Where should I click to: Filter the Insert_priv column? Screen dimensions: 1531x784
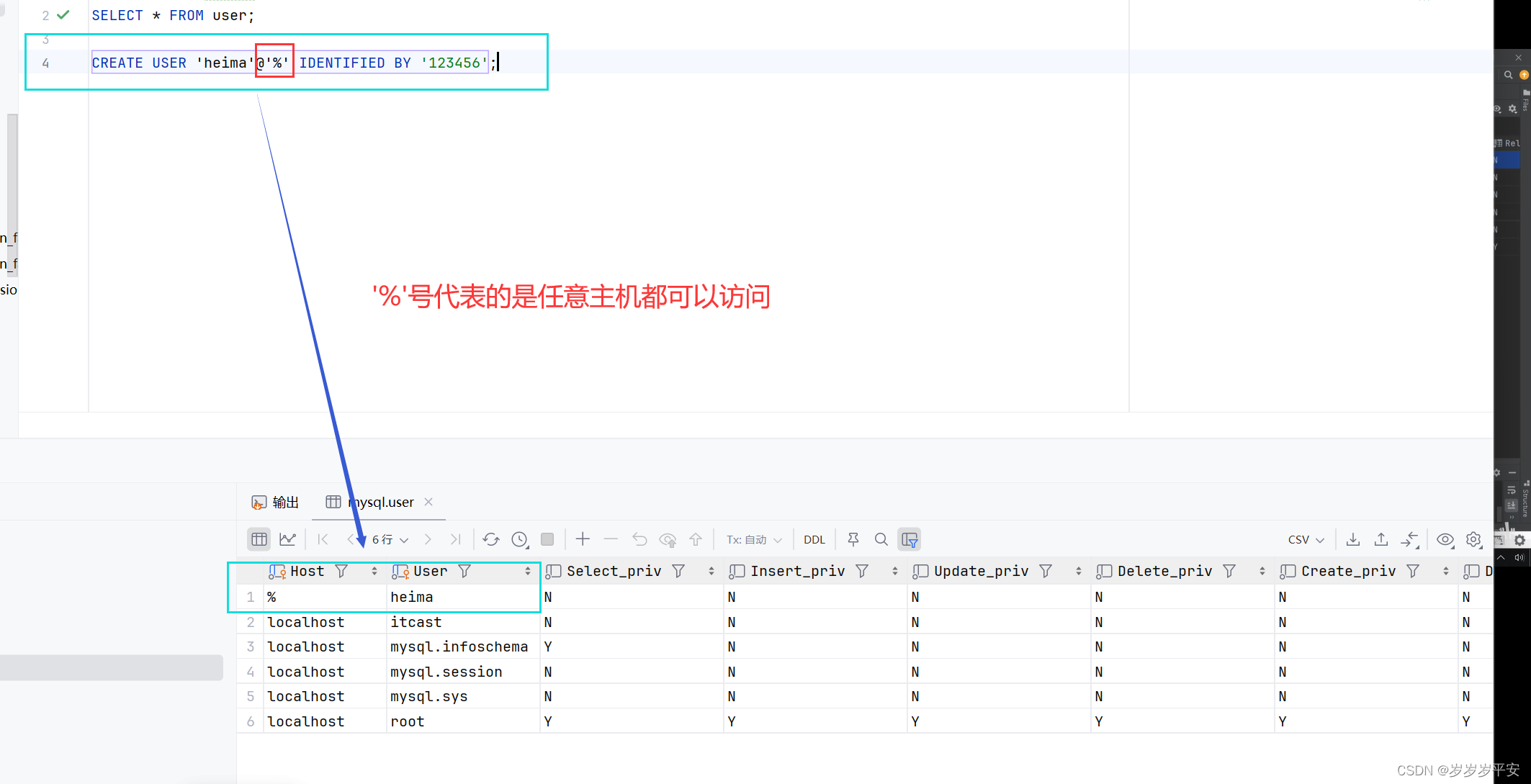[x=862, y=571]
